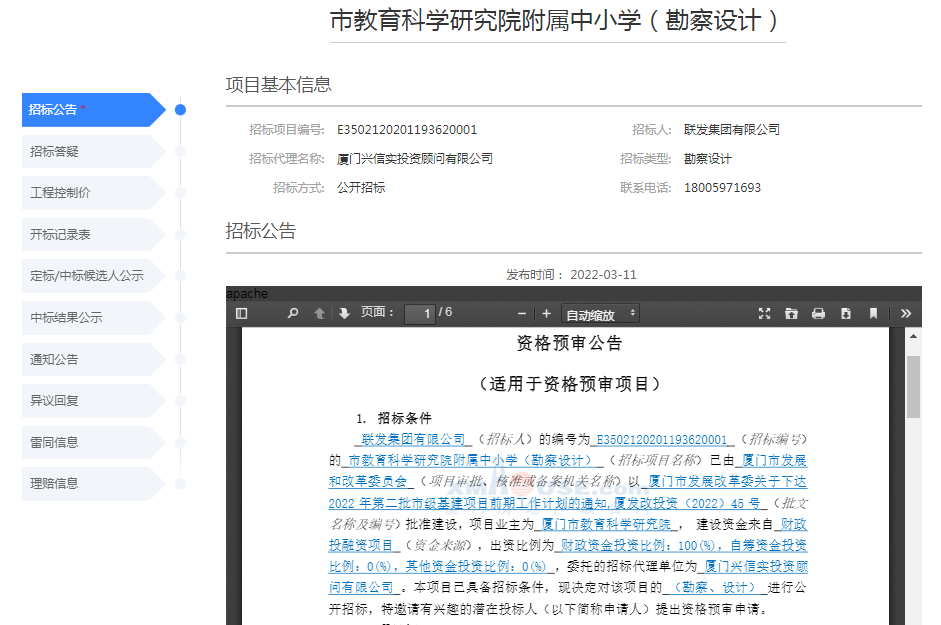Zoom in with the plus button

tap(546, 314)
